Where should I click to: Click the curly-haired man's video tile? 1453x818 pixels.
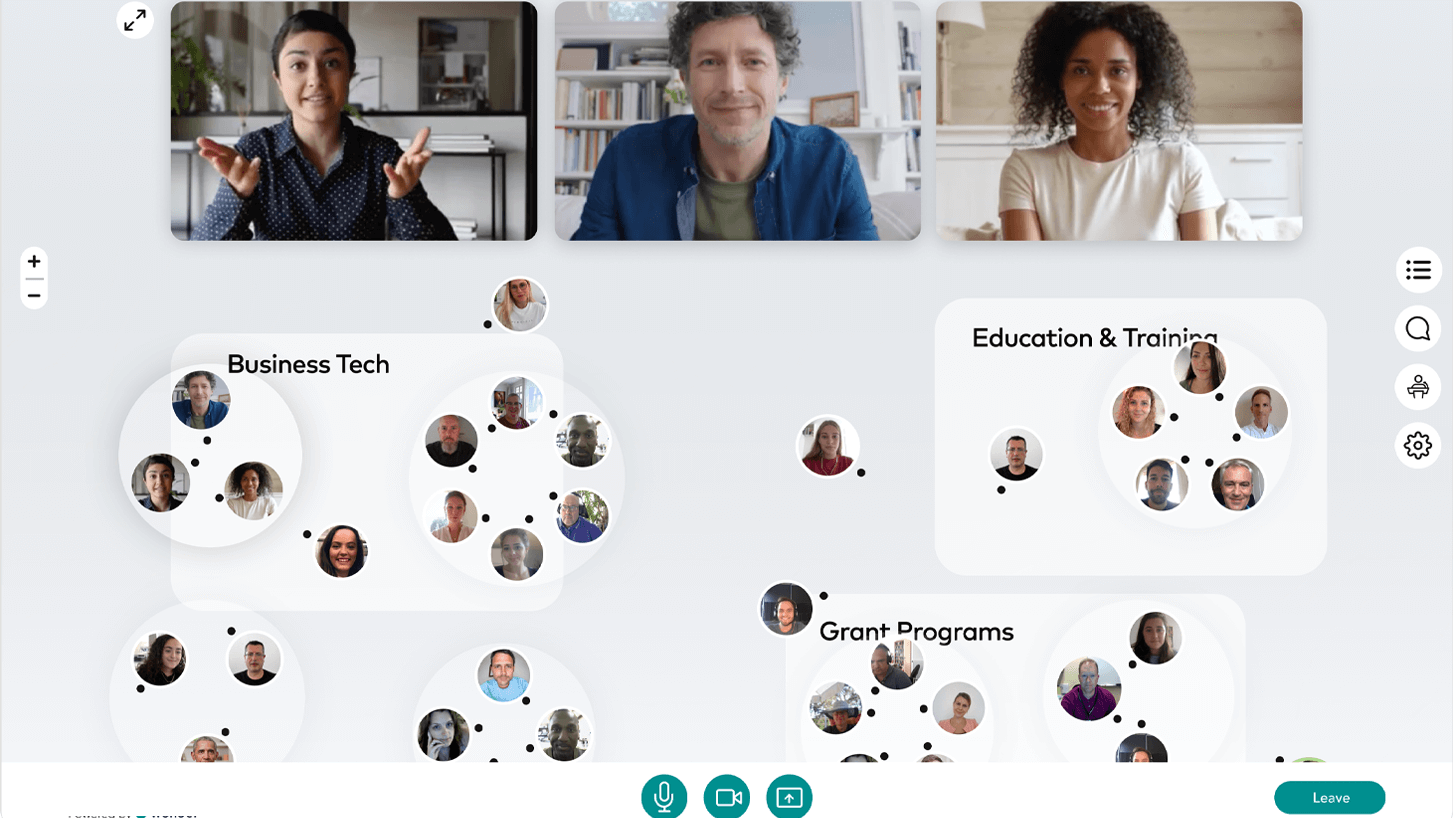(738, 121)
